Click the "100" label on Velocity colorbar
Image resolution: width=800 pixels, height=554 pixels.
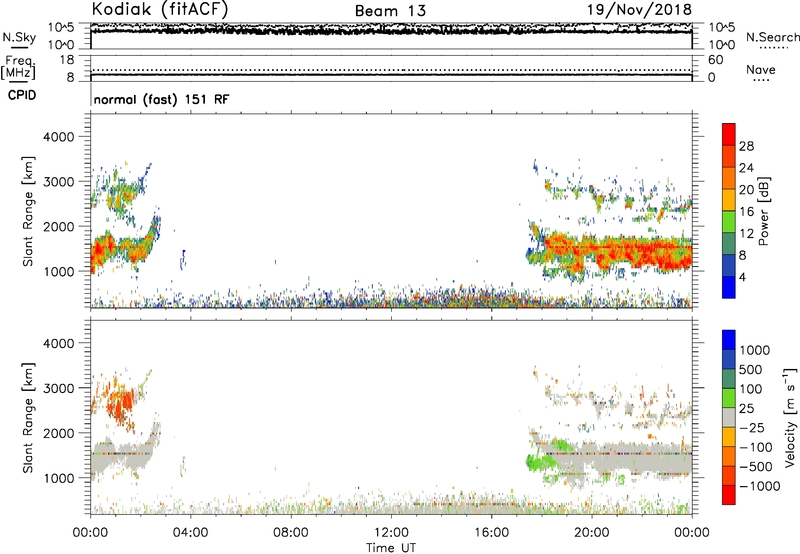click(x=751, y=389)
